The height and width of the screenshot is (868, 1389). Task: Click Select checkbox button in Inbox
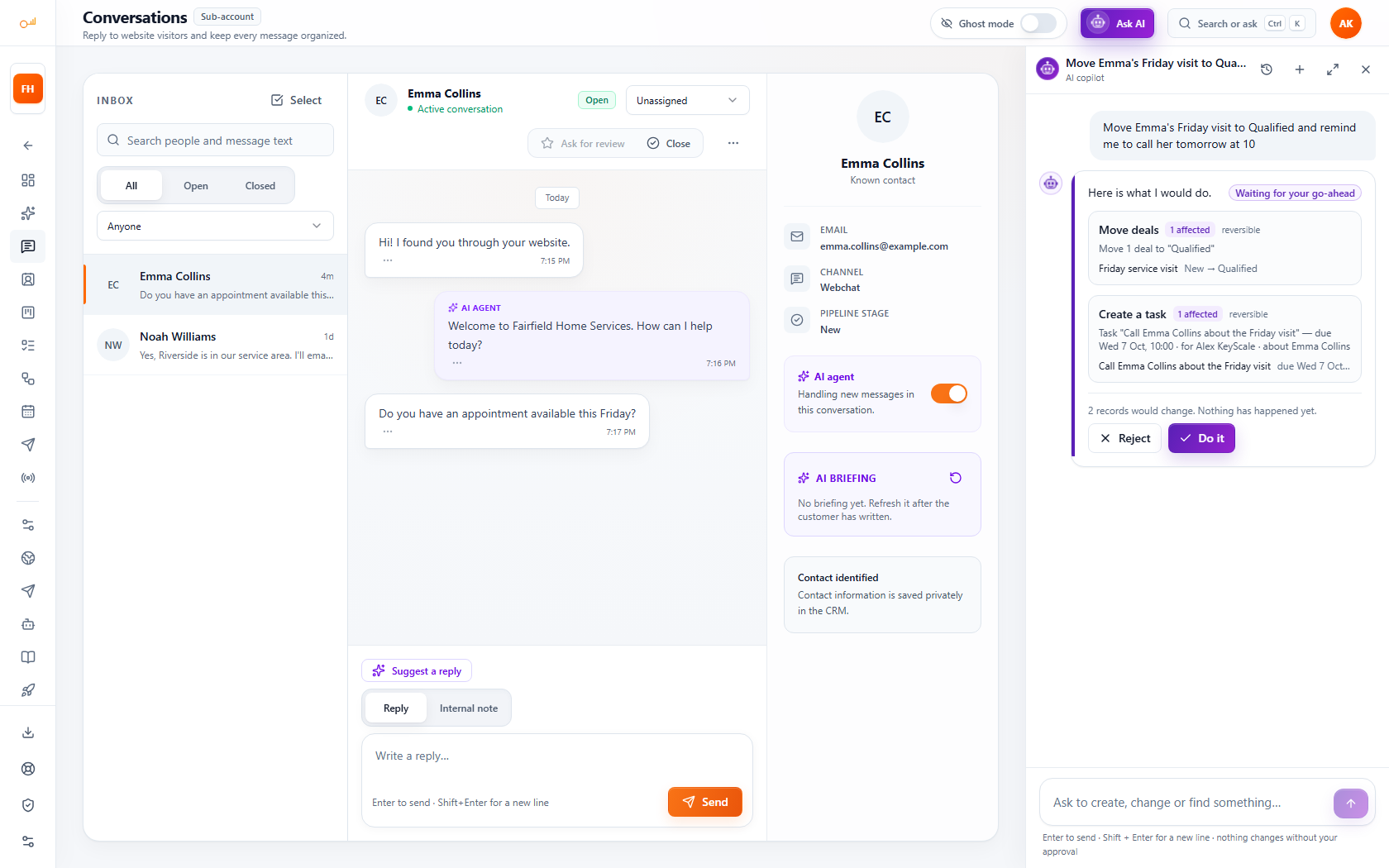tap(296, 100)
